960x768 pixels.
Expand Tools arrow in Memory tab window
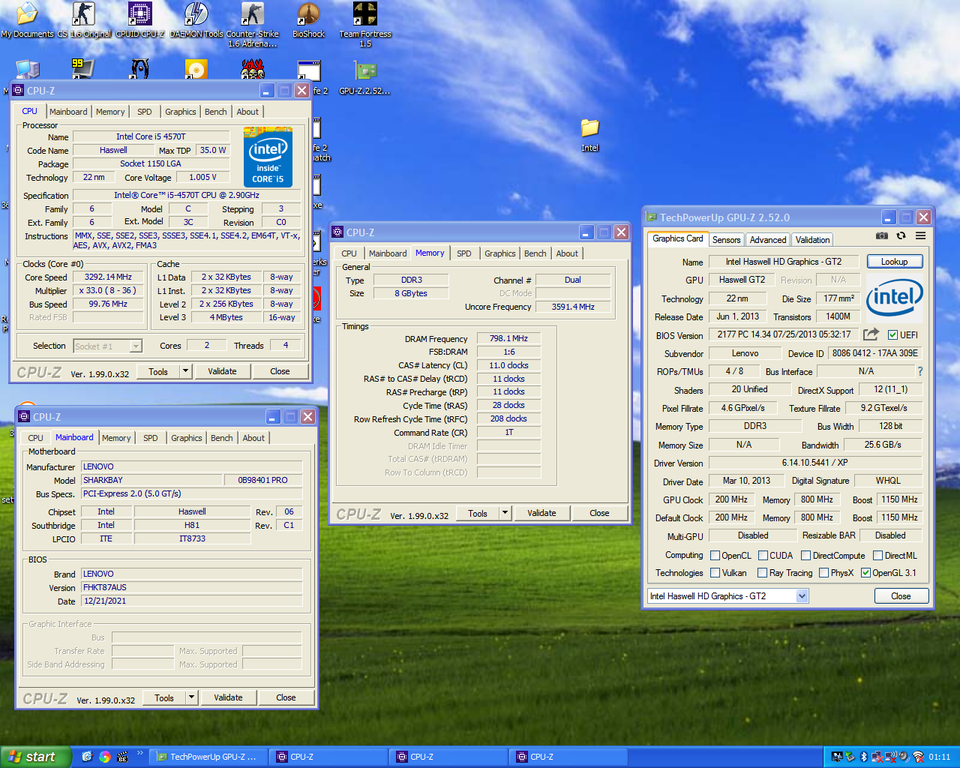[505, 513]
